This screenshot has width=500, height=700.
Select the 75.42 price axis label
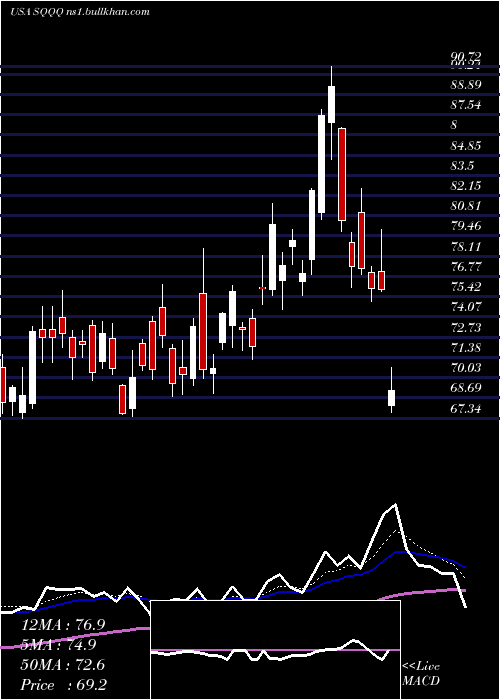click(x=466, y=286)
